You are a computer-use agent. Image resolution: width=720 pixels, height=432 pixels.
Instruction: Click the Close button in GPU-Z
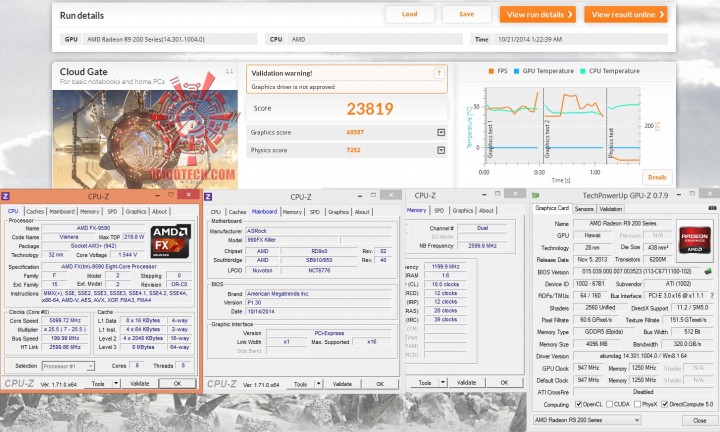click(x=699, y=420)
